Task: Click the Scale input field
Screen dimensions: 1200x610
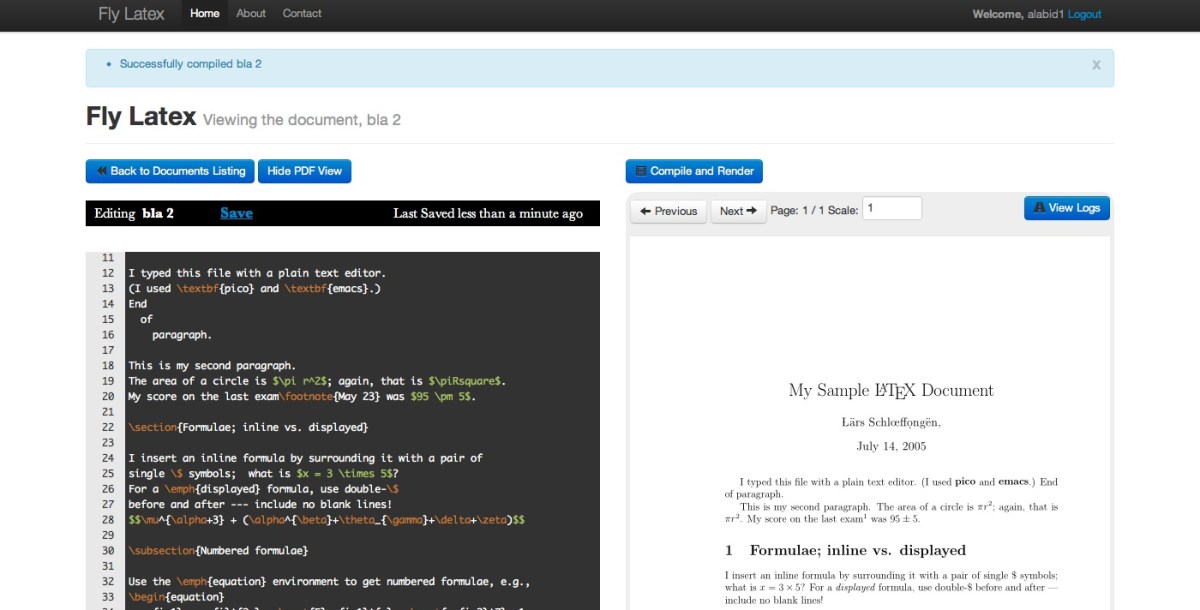Action: [891, 208]
